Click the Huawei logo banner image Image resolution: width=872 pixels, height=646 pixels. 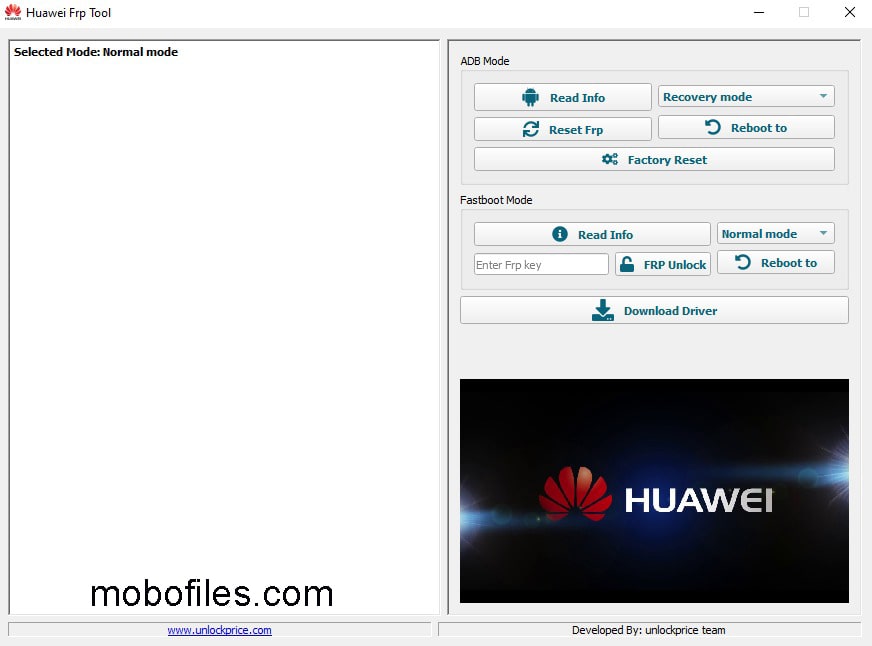(x=654, y=491)
